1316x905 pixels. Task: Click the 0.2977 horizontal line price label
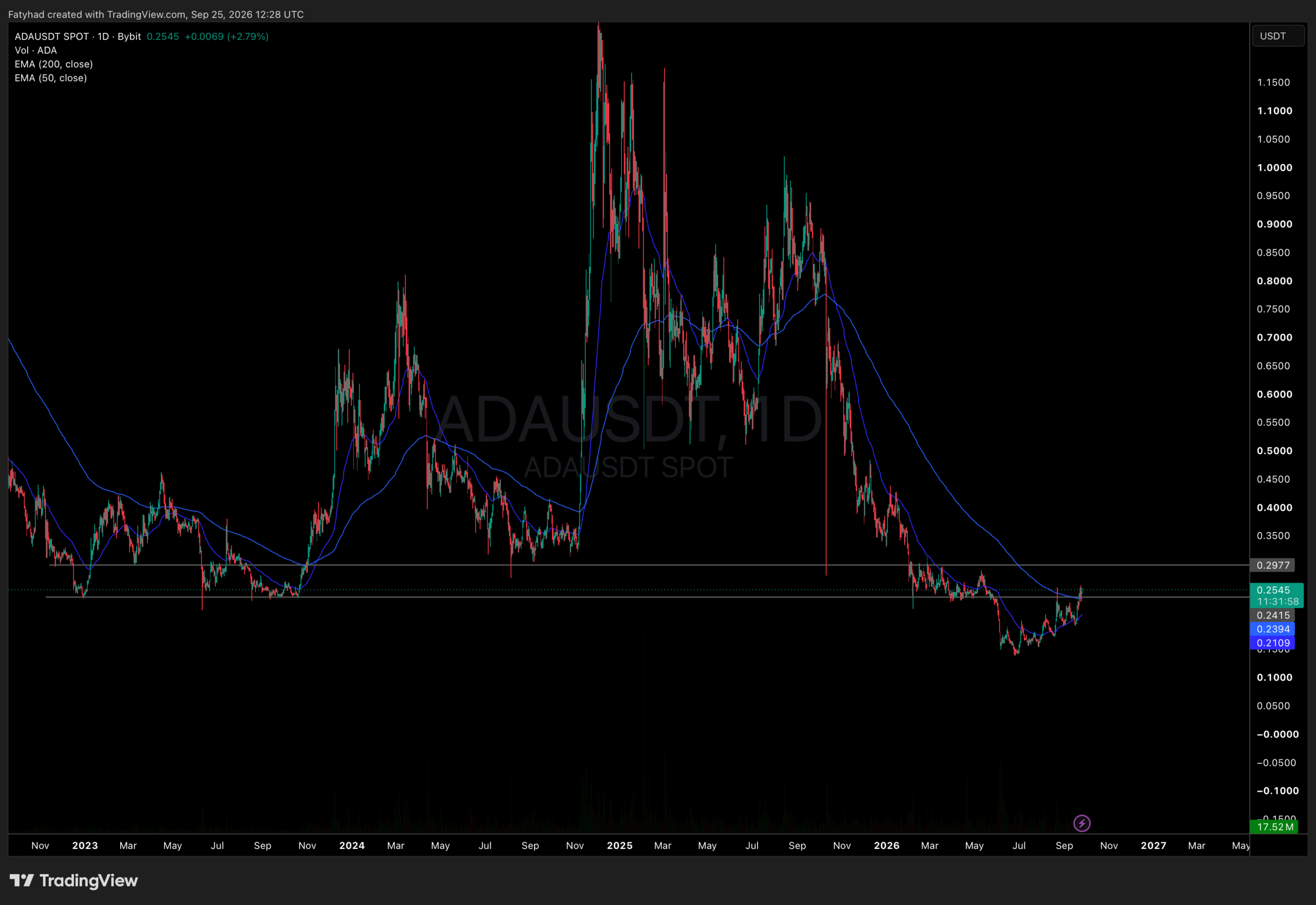1272,565
